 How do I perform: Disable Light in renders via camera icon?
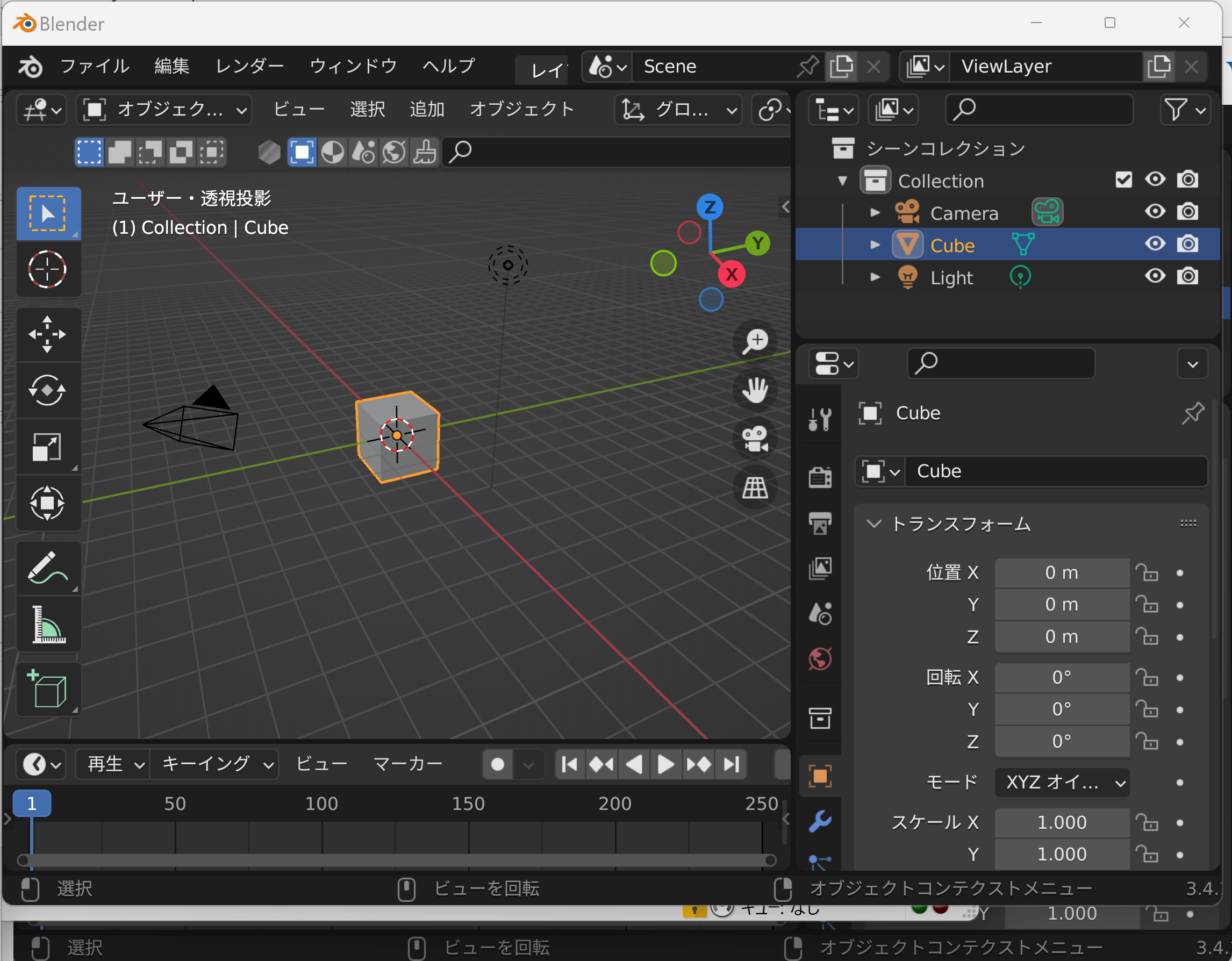pyautogui.click(x=1187, y=276)
